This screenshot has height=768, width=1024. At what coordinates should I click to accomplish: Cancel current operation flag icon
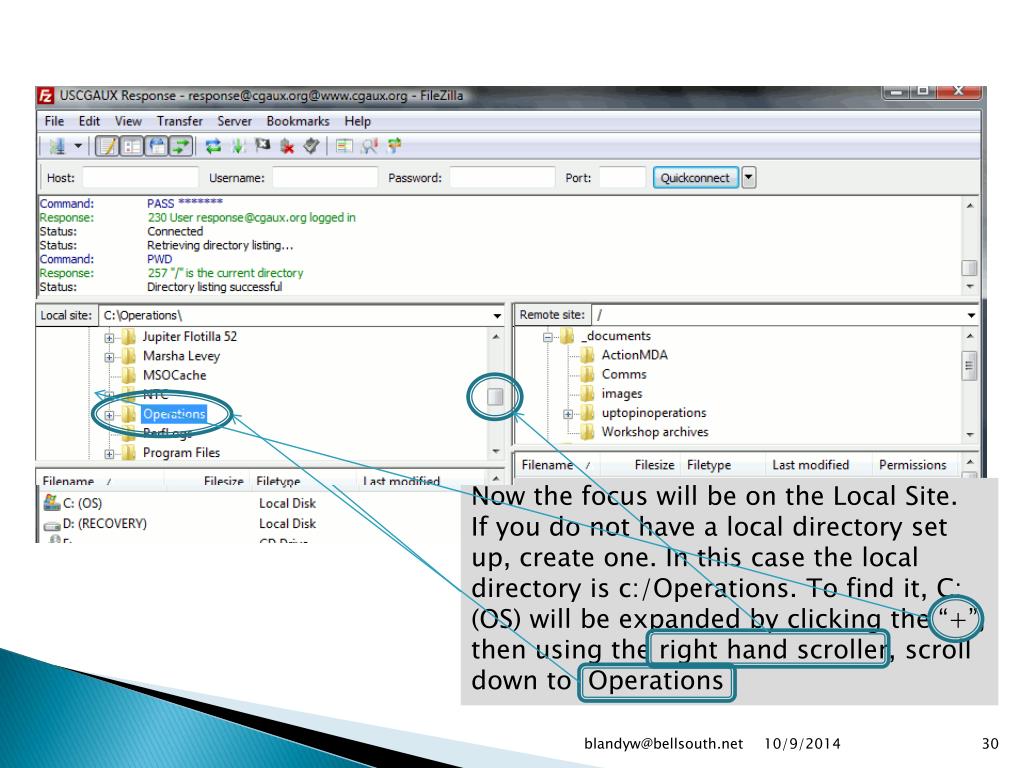coord(263,145)
